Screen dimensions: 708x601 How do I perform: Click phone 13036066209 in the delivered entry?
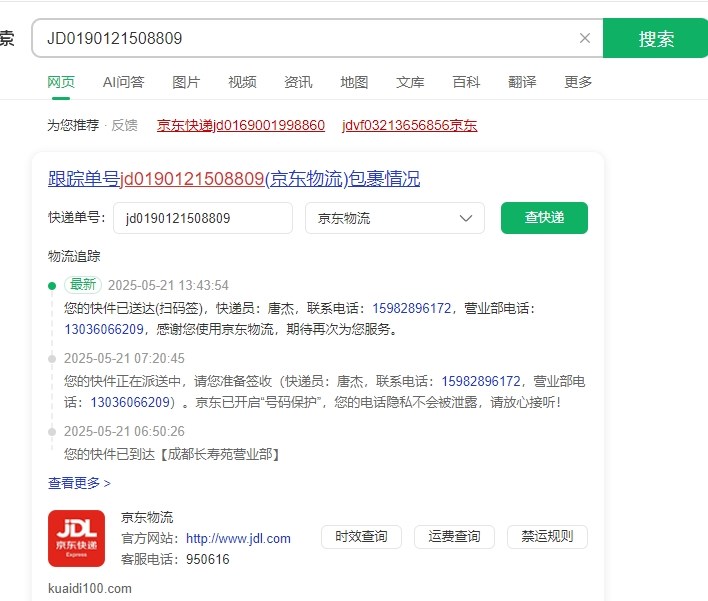pos(104,329)
